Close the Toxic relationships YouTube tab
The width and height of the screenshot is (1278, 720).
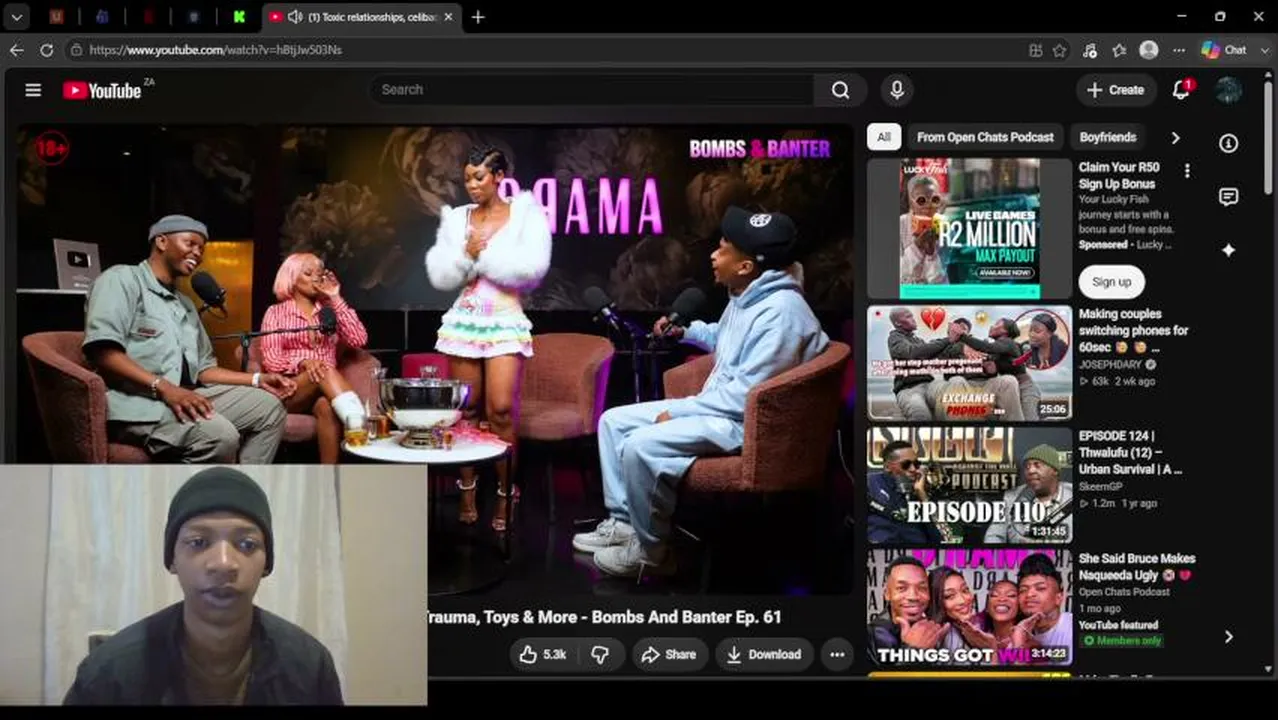(448, 17)
